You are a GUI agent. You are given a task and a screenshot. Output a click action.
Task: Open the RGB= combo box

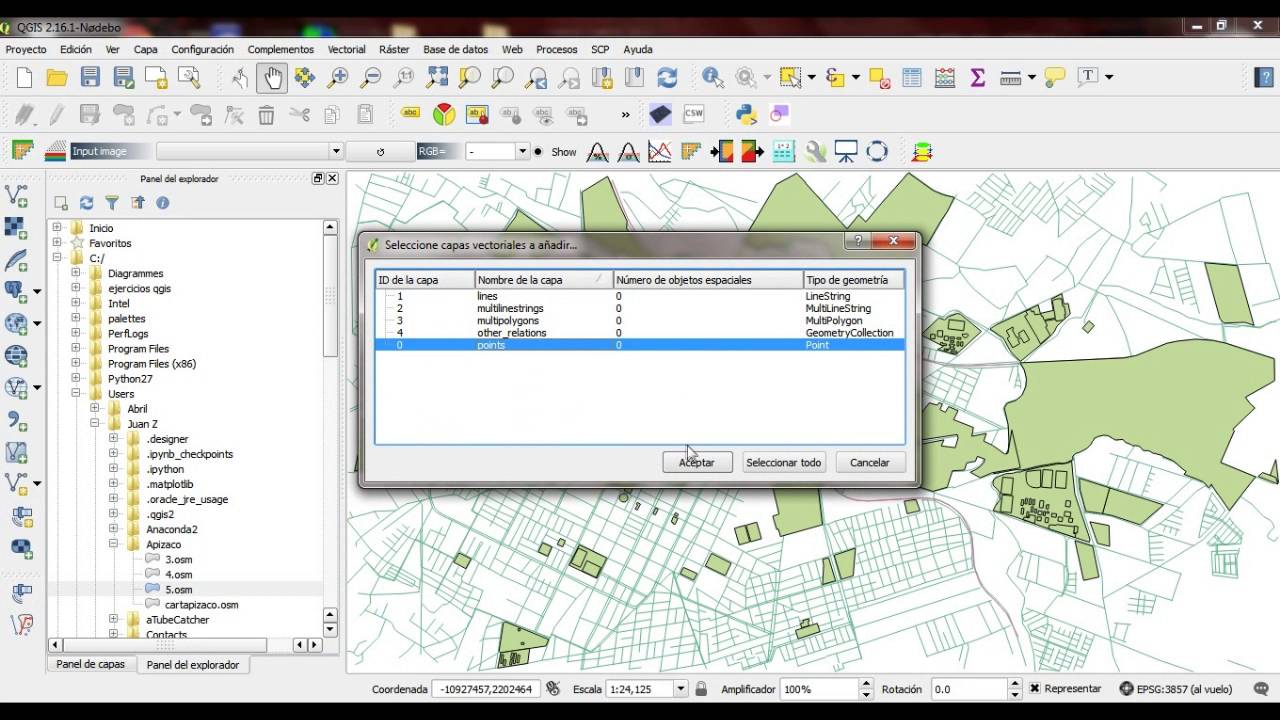[x=497, y=152]
